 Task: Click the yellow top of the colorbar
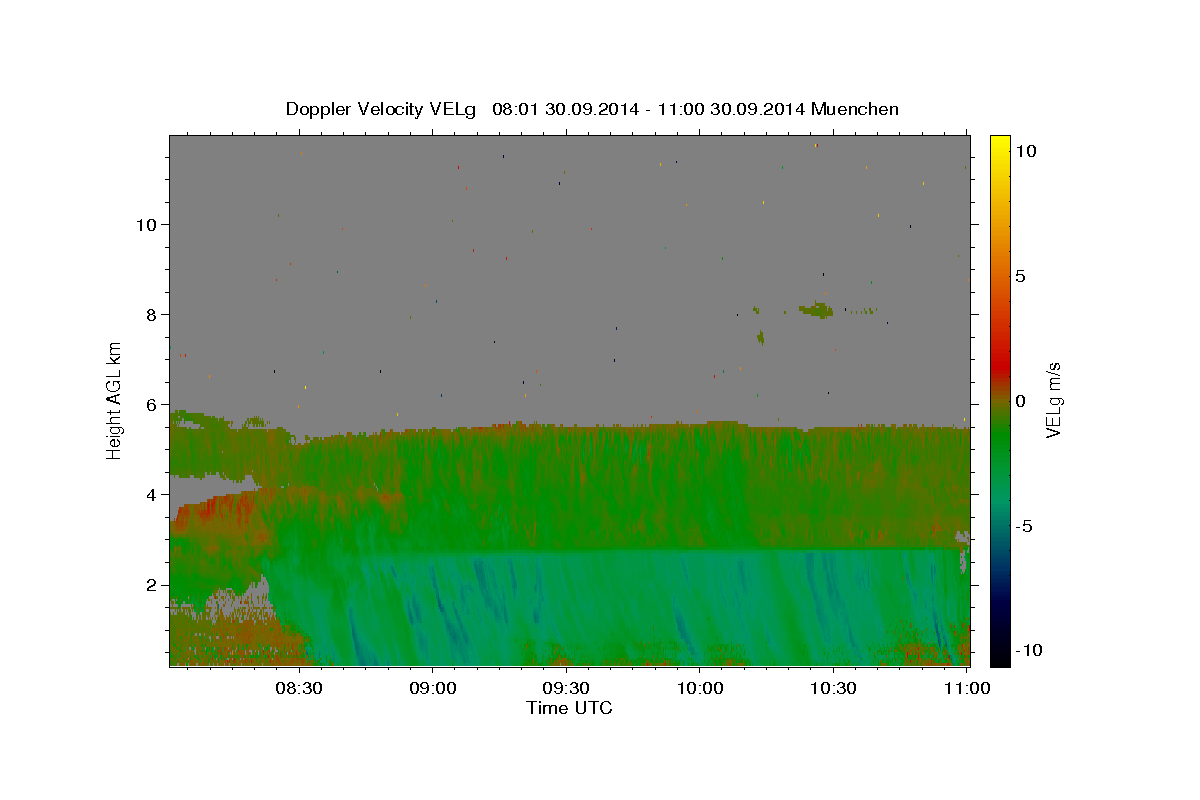click(999, 145)
